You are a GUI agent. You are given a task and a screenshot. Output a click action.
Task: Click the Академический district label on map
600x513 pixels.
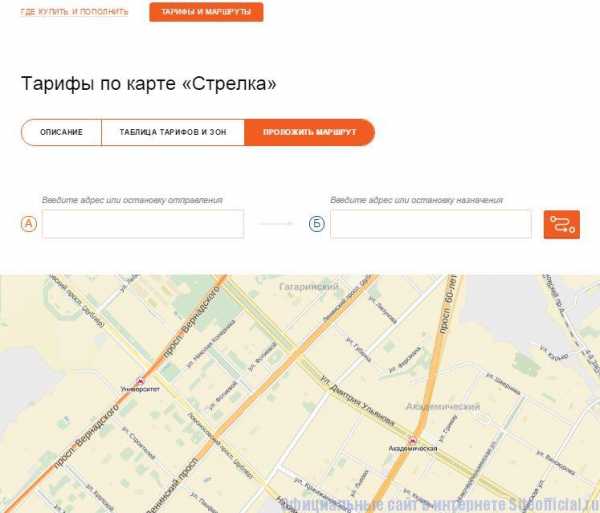pos(442,406)
